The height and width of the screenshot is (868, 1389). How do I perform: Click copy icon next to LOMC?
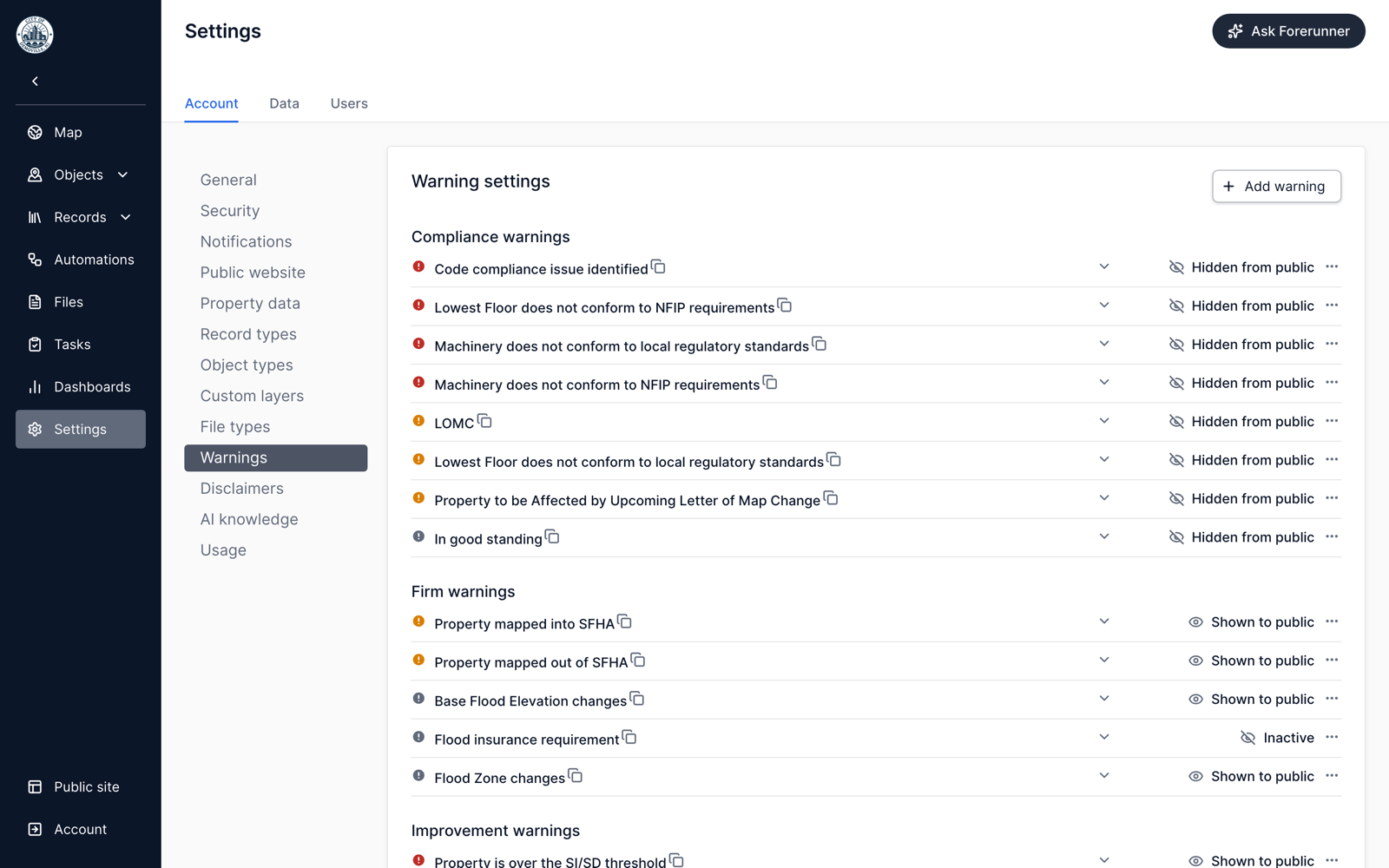[x=484, y=421]
